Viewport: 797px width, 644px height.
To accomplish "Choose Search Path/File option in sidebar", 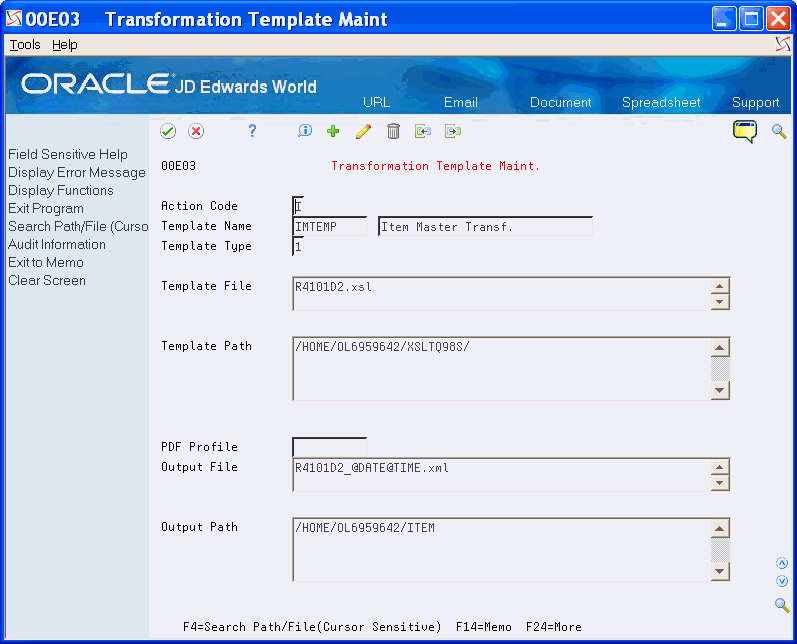I will point(78,226).
